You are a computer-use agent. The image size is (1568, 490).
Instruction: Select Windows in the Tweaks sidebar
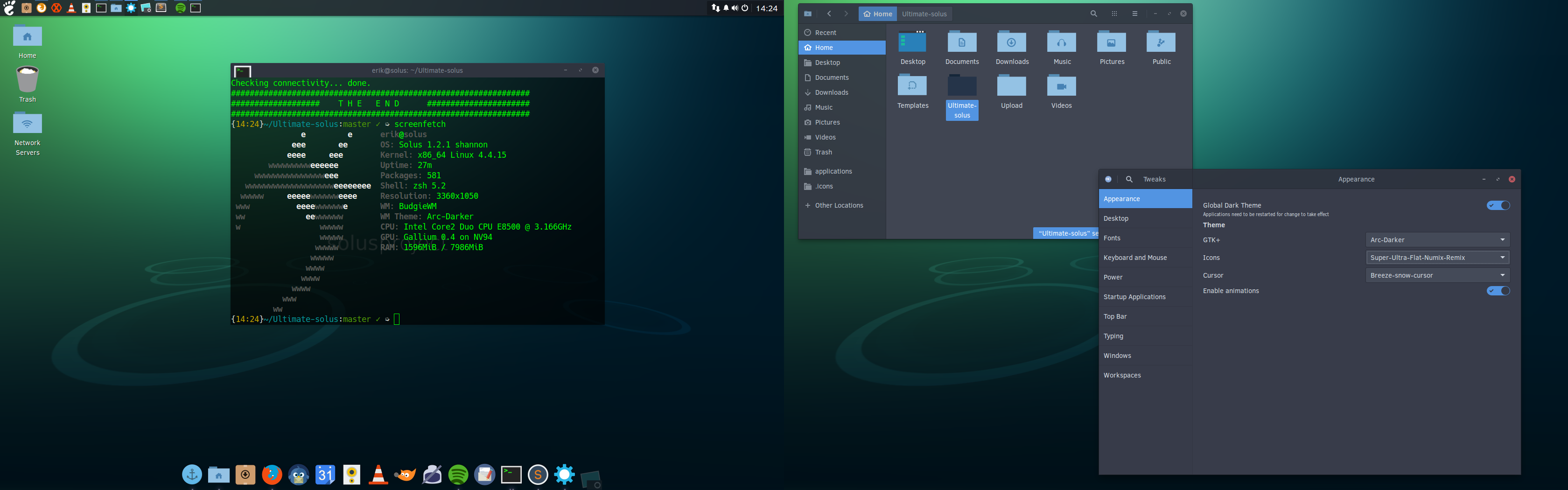pos(1146,356)
